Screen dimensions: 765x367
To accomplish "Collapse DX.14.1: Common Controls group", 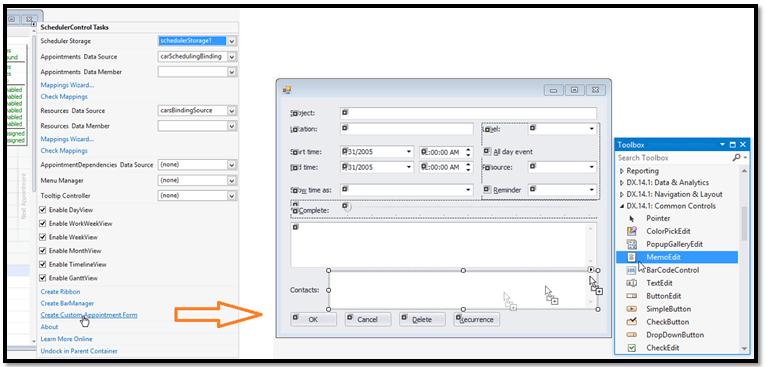I will pyautogui.click(x=622, y=206).
